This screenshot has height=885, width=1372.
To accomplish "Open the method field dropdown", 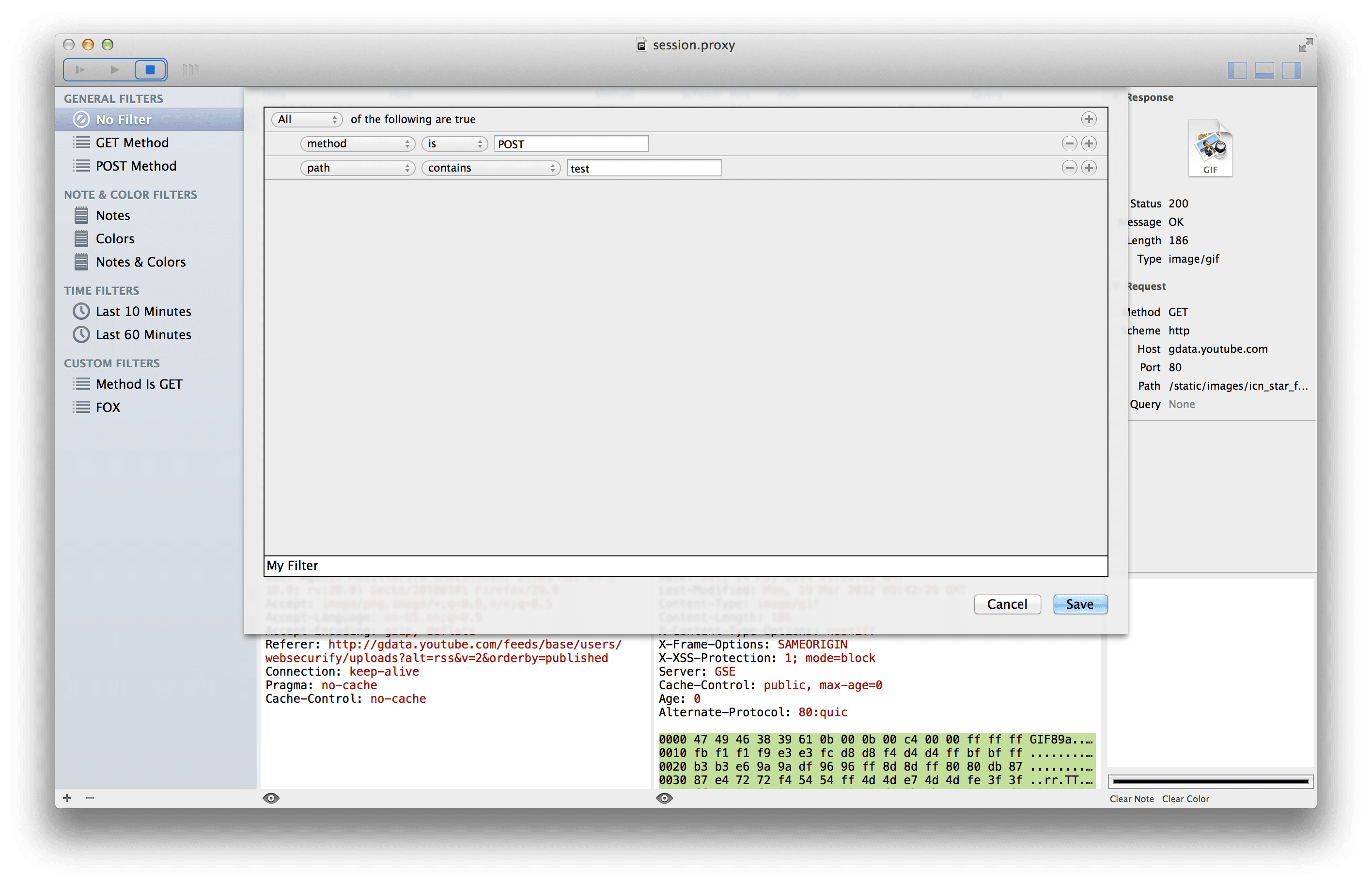I will pos(357,143).
